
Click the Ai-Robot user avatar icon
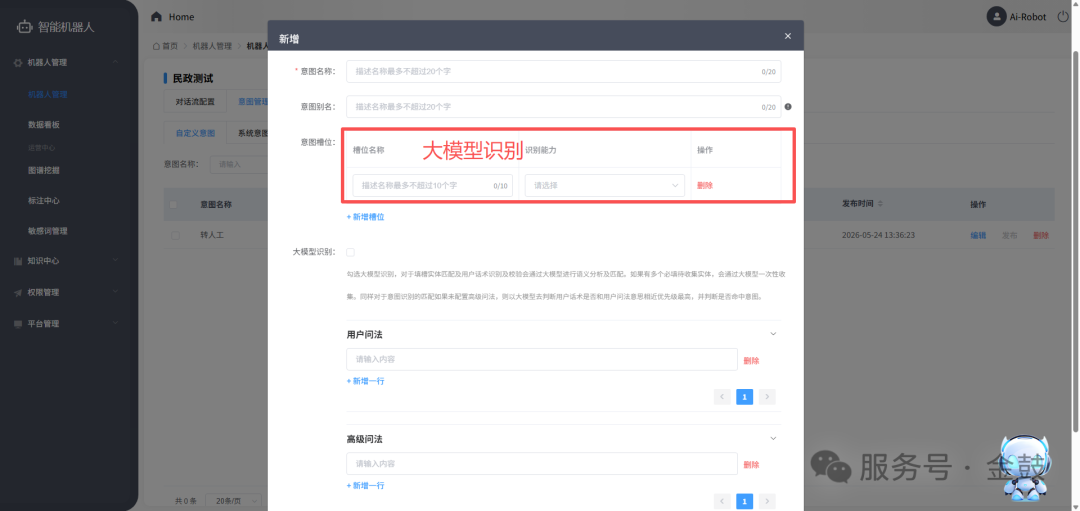tap(996, 17)
